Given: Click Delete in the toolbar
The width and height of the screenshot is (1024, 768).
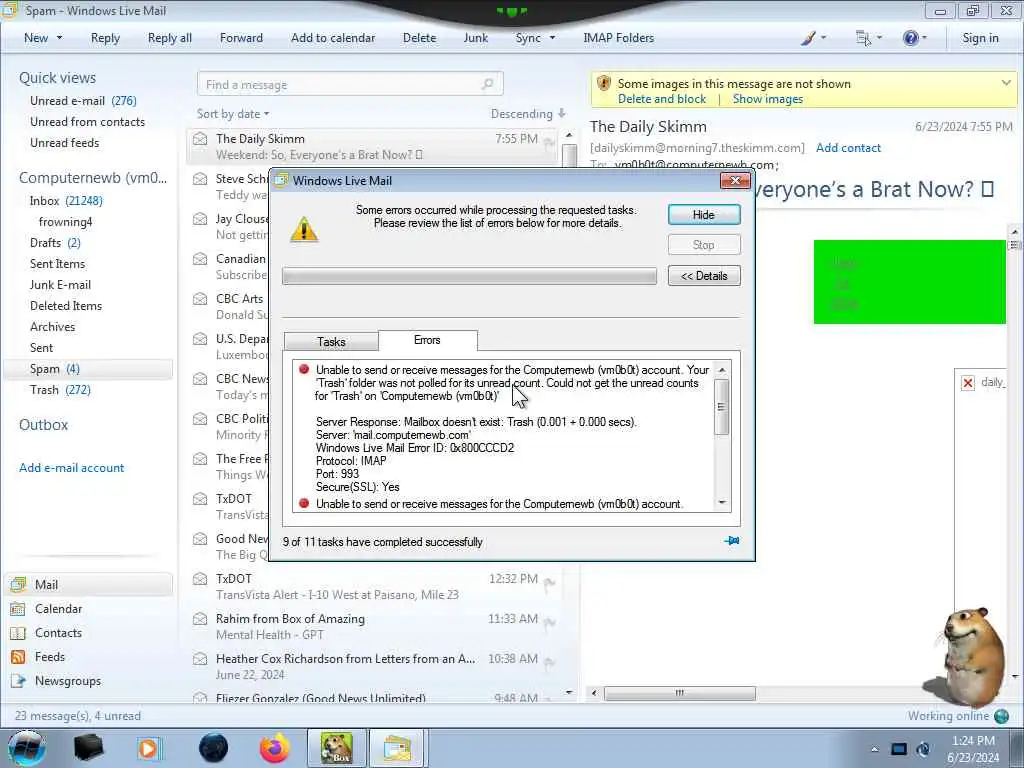Looking at the screenshot, I should pyautogui.click(x=419, y=38).
